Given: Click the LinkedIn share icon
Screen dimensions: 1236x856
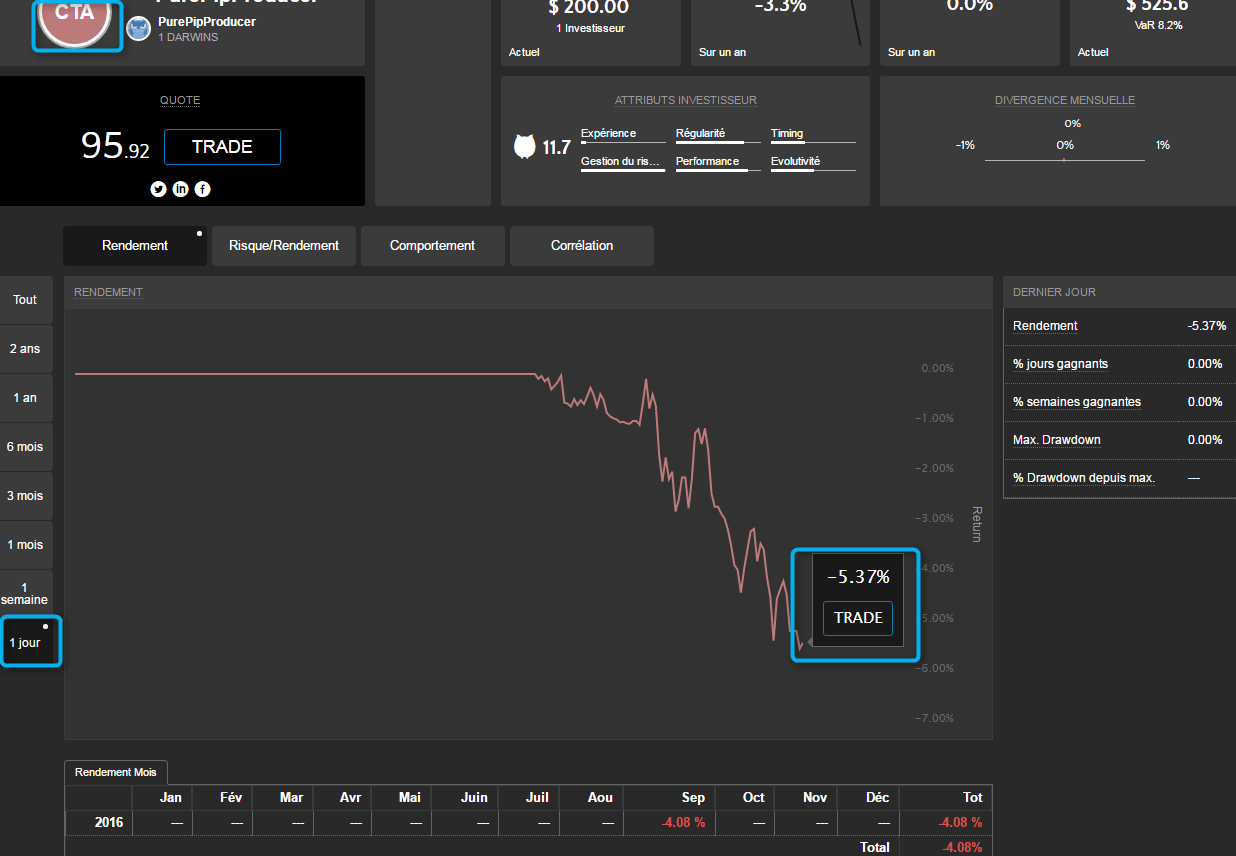Looking at the screenshot, I should point(181,189).
